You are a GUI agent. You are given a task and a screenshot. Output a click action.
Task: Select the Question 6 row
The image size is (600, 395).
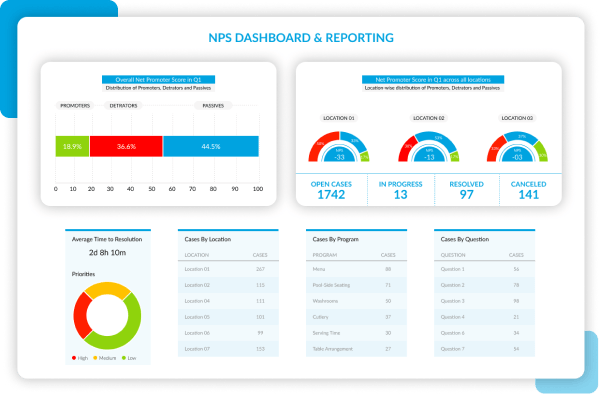(x=484, y=333)
